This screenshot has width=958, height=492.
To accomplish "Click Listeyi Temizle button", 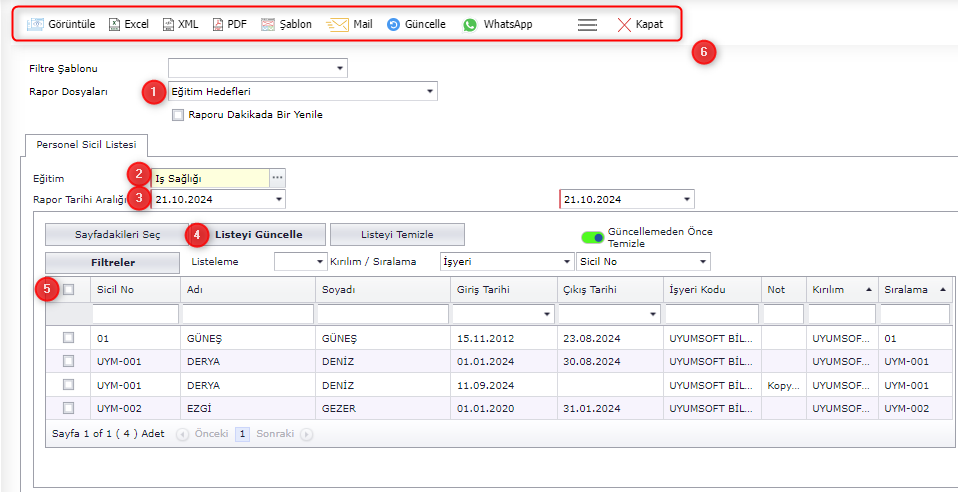I will 397,235.
